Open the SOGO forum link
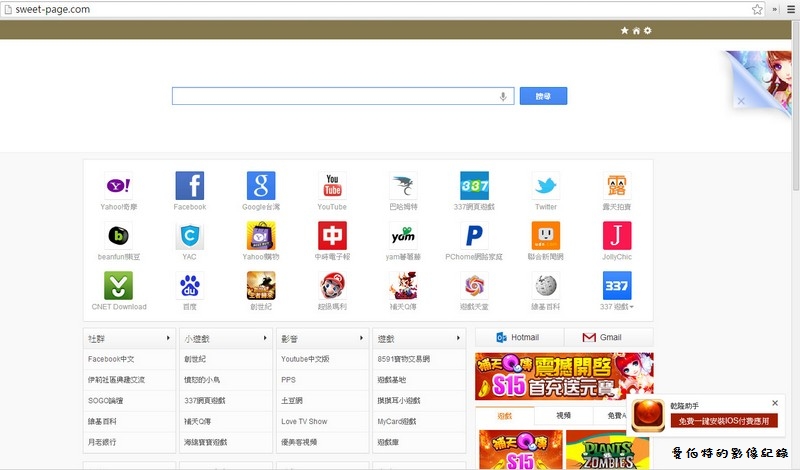The image size is (800, 470). tap(106, 401)
